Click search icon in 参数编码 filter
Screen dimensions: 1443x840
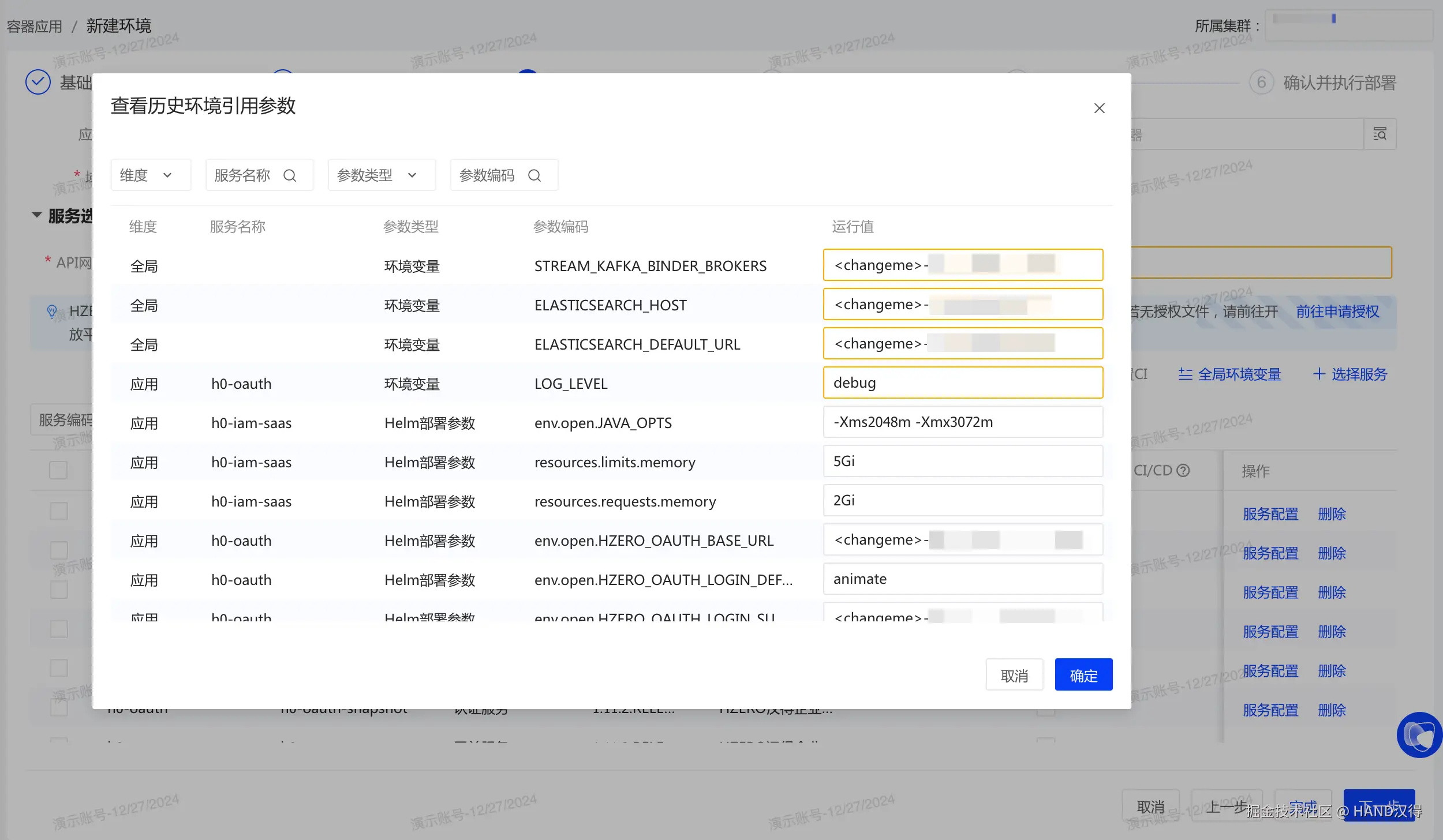coord(534,175)
